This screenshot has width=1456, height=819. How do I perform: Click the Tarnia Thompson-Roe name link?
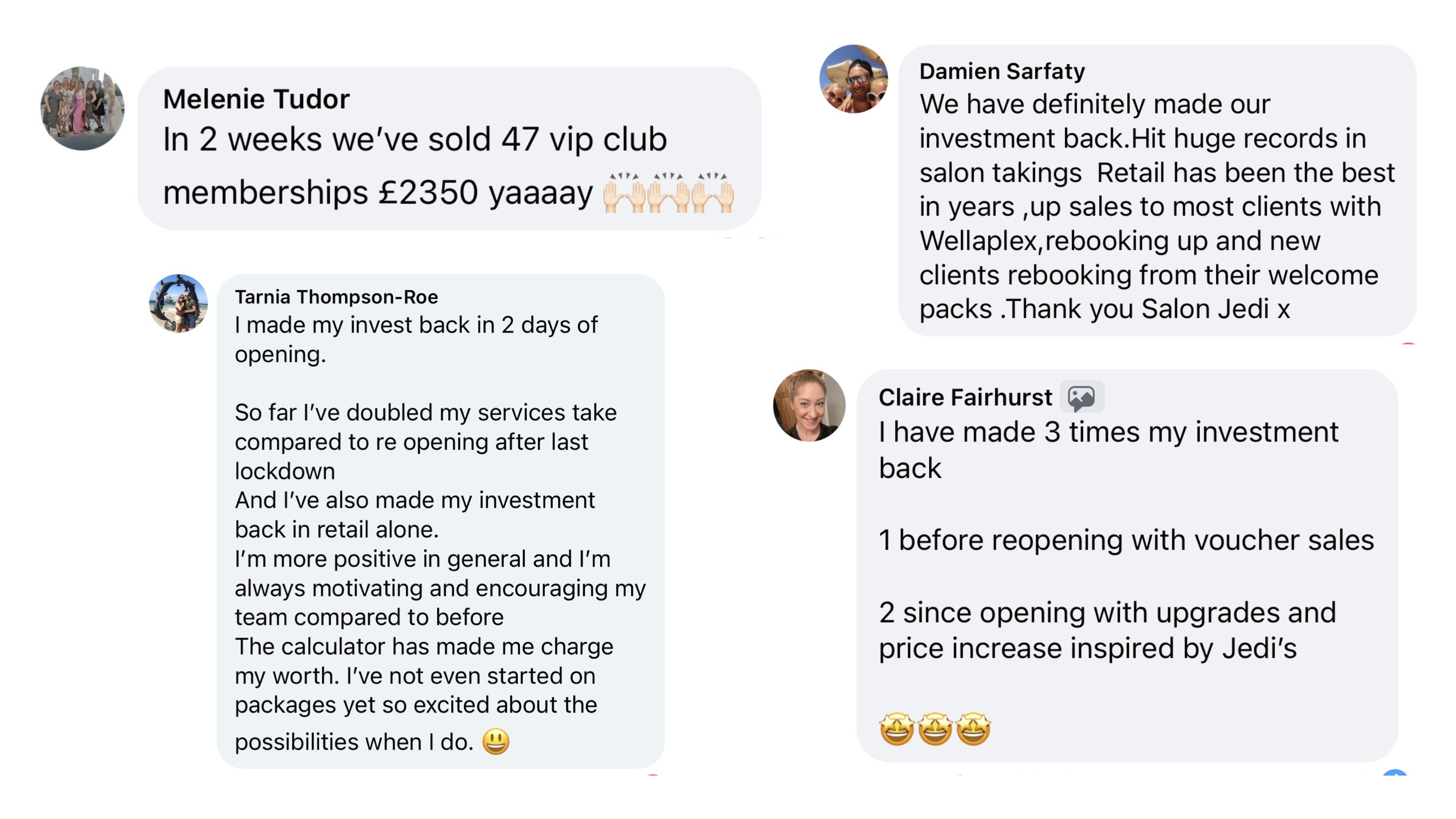click(336, 297)
